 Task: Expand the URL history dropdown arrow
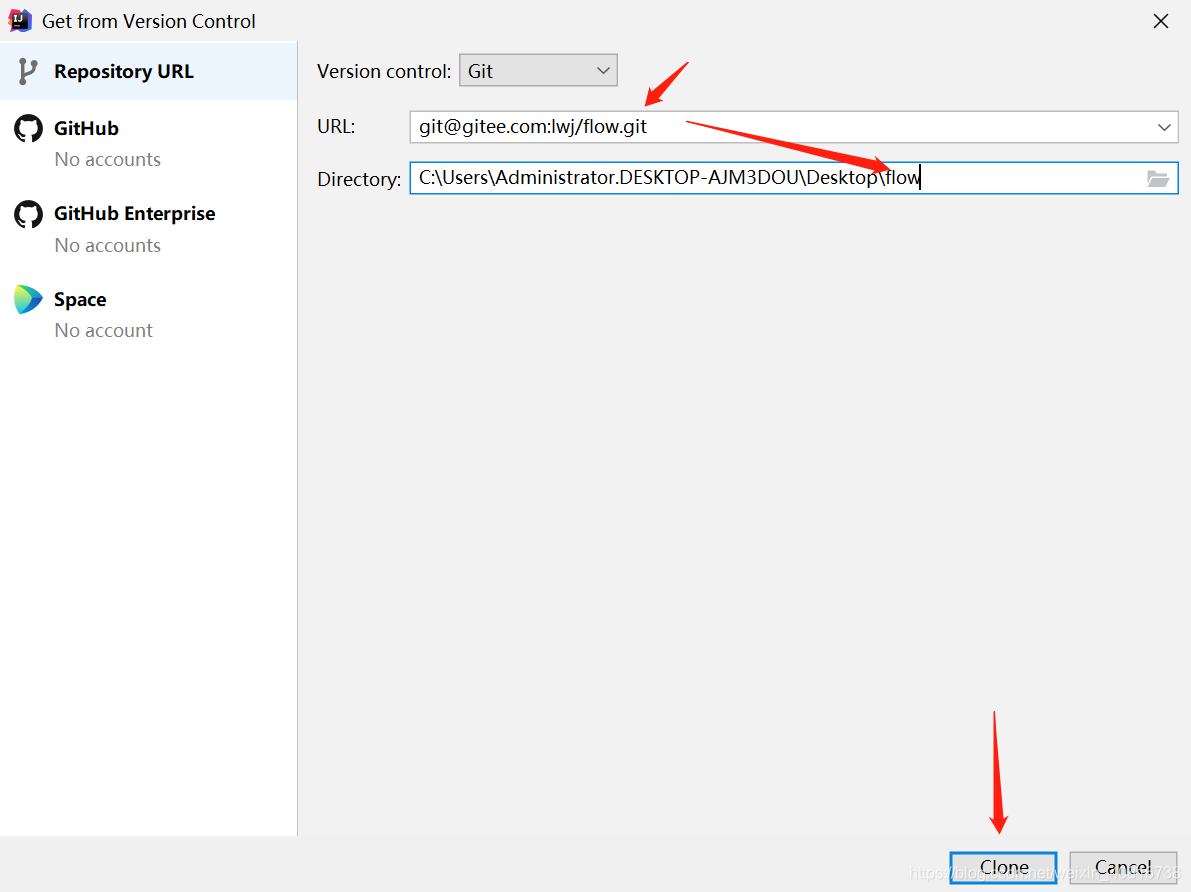point(1164,127)
